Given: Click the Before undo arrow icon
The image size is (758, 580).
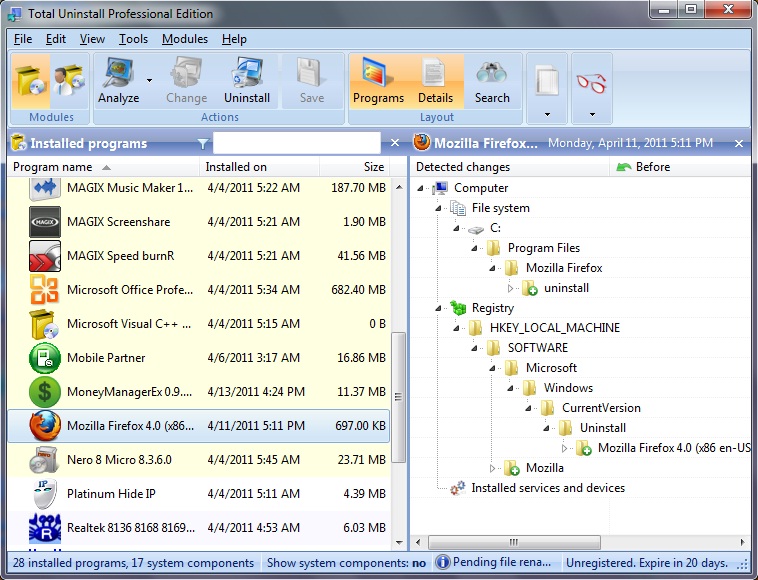Looking at the screenshot, I should 624,167.
